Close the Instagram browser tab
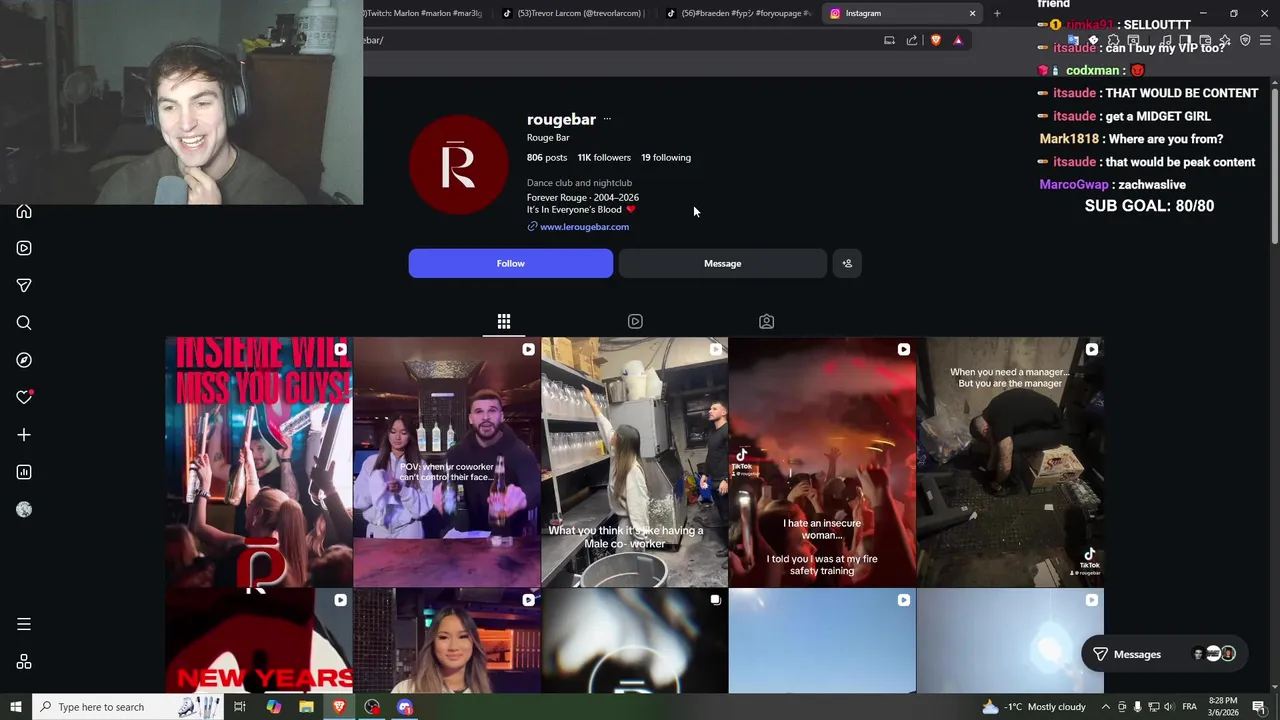1280x720 pixels. coord(972,13)
